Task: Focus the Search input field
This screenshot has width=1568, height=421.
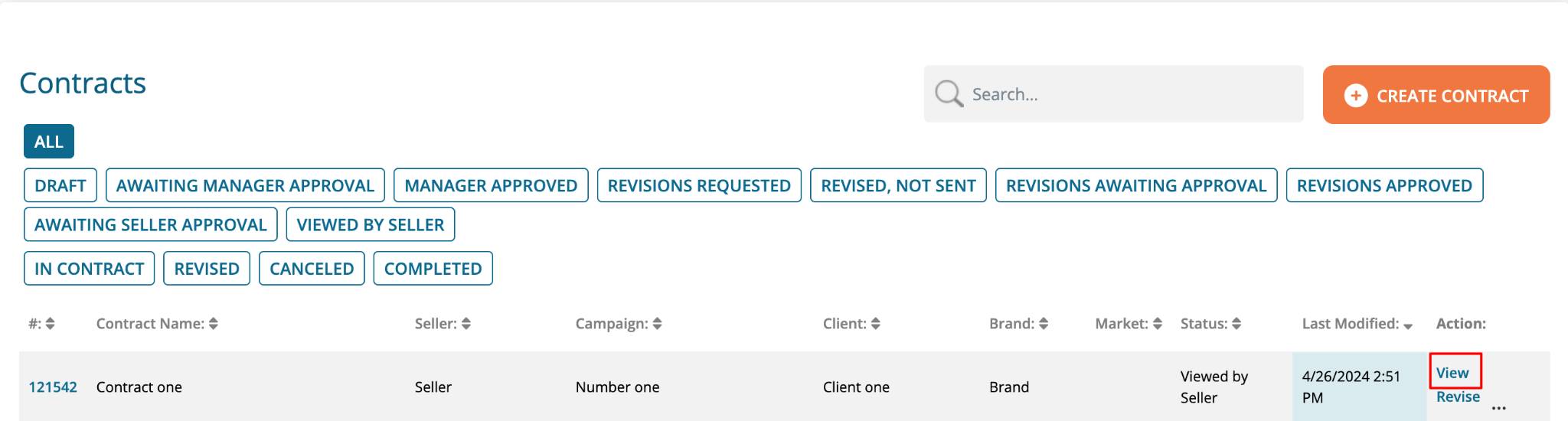Action: tap(1114, 94)
